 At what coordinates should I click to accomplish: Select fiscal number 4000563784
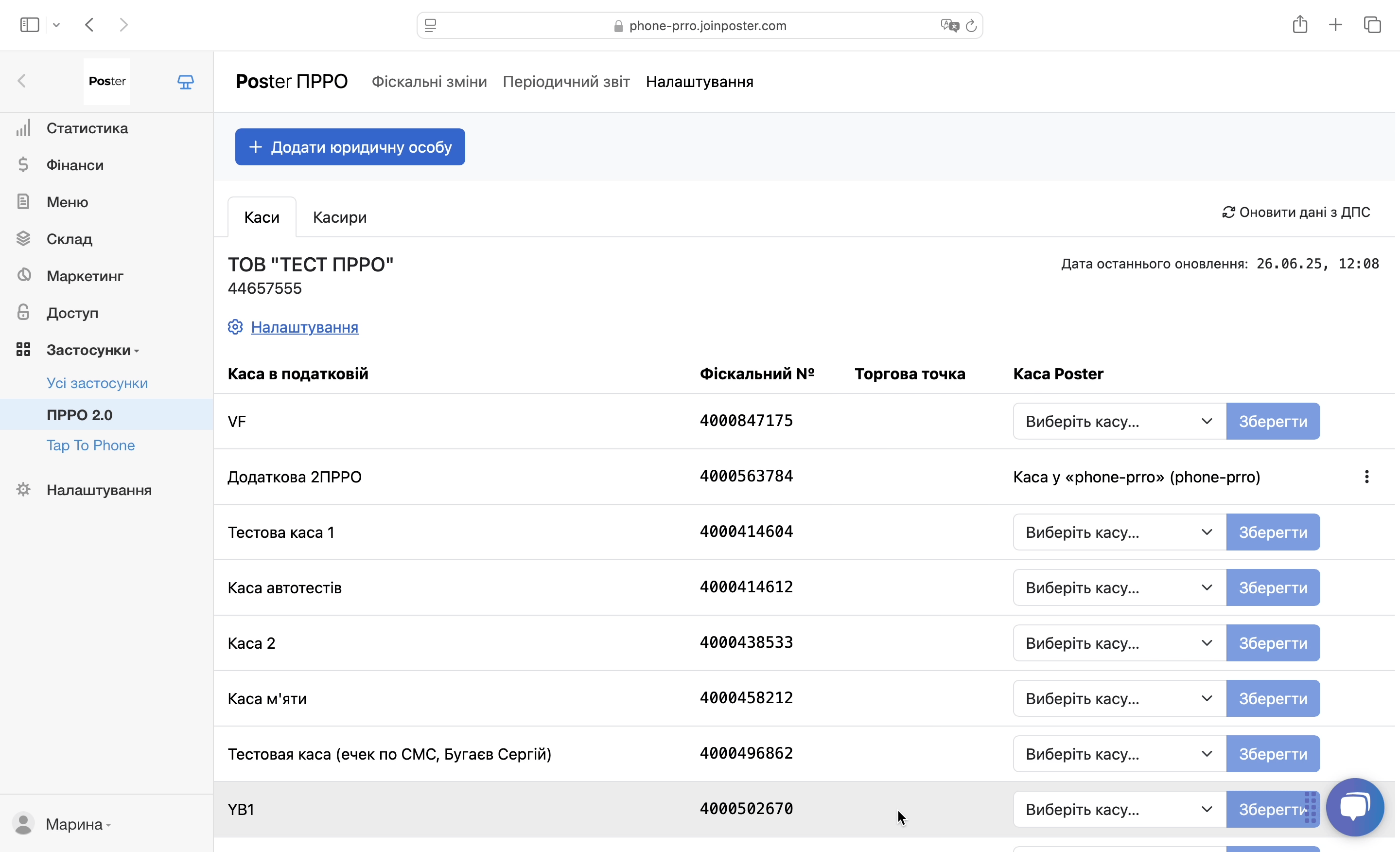746,476
